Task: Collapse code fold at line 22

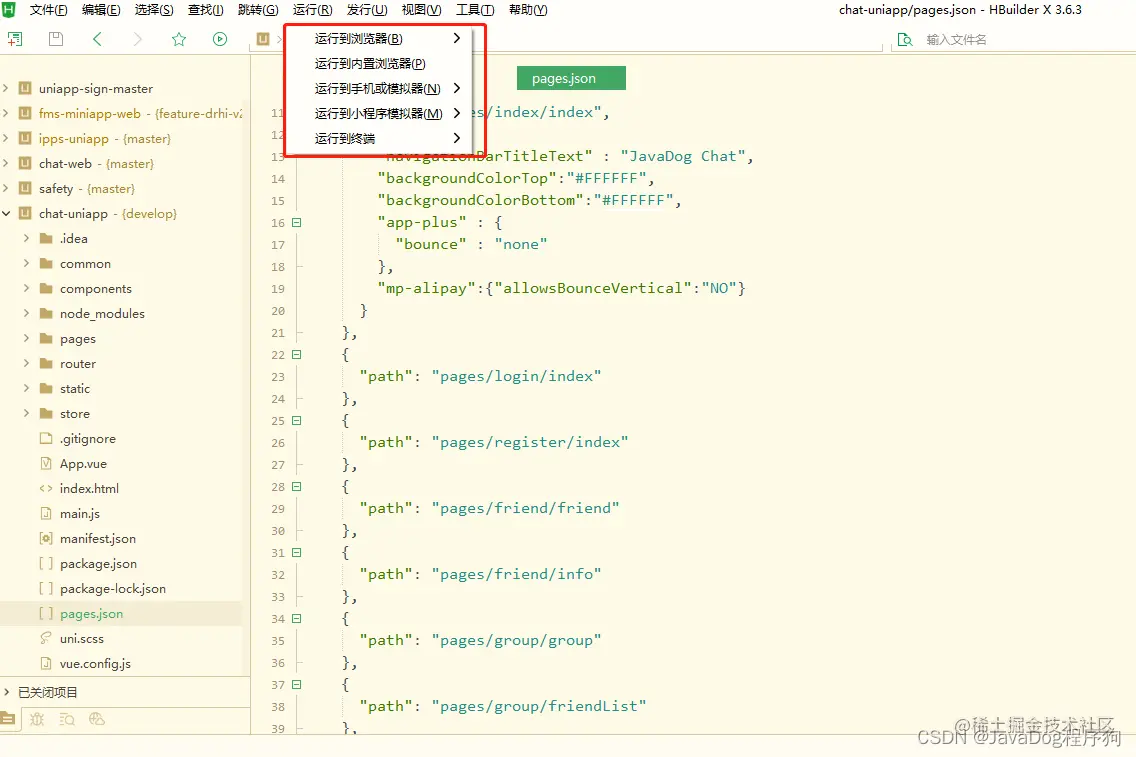Action: point(296,354)
